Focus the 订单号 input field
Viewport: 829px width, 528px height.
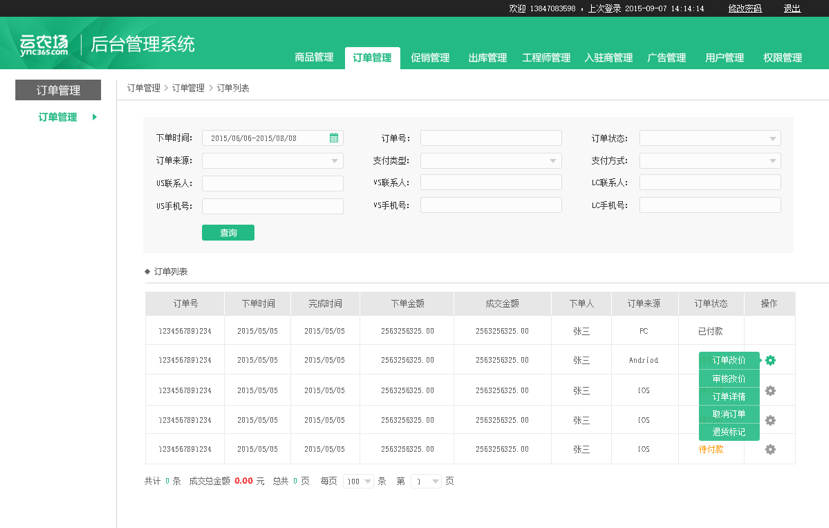tap(491, 138)
